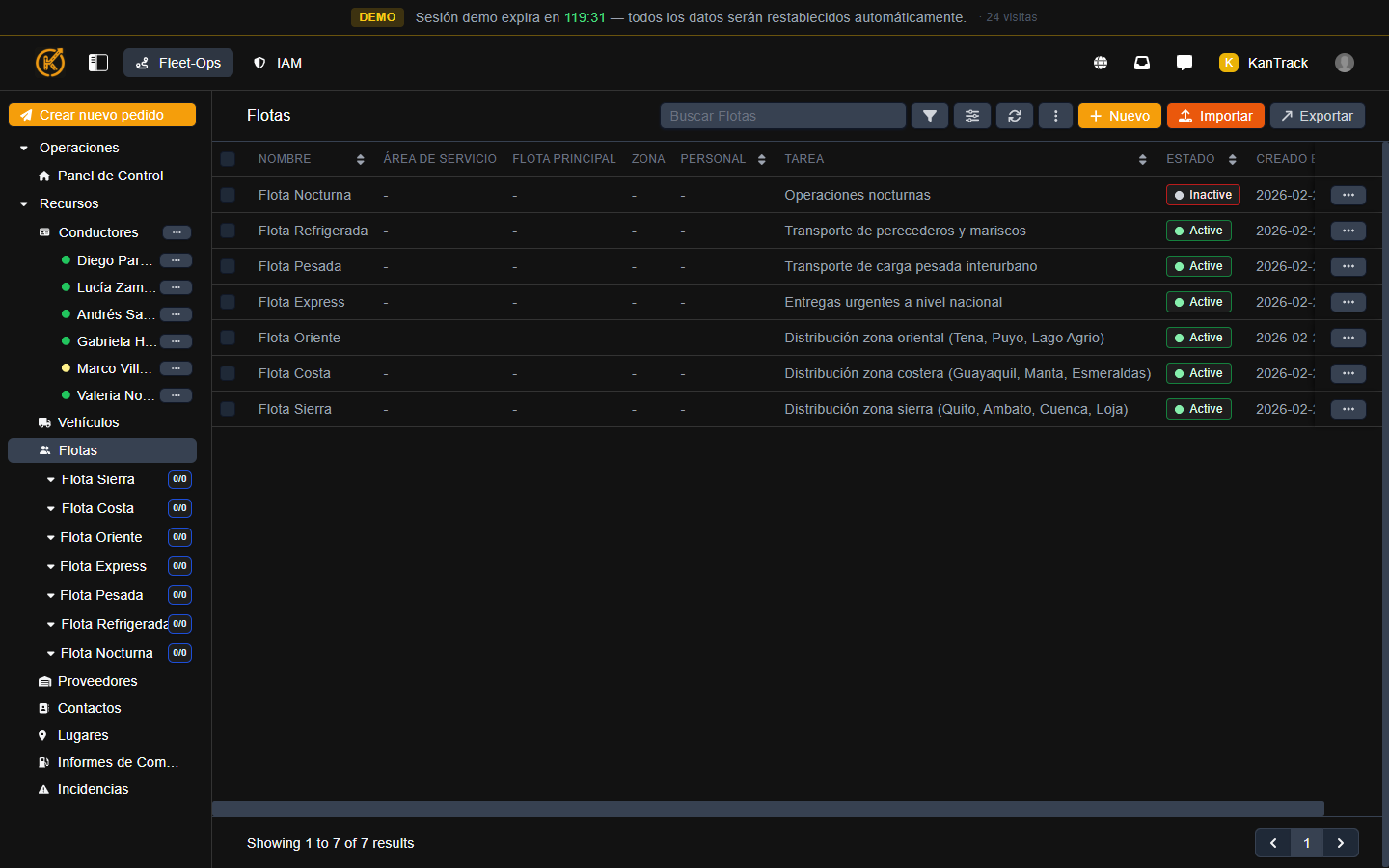
Task: Toggle the sidebar panel icon
Action: [98, 63]
